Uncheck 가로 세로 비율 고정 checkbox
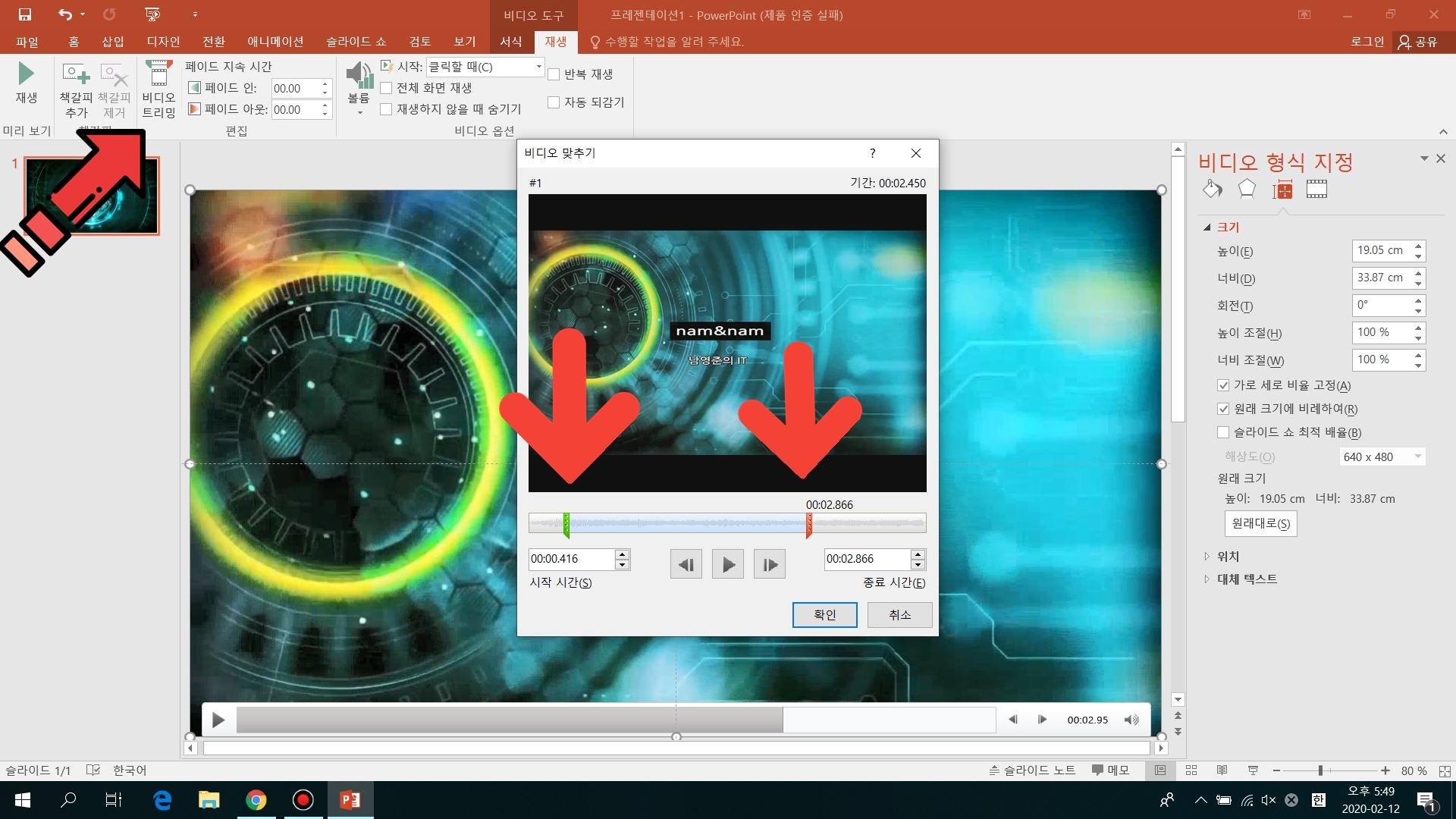This screenshot has width=1456, height=819. pos(1223,385)
